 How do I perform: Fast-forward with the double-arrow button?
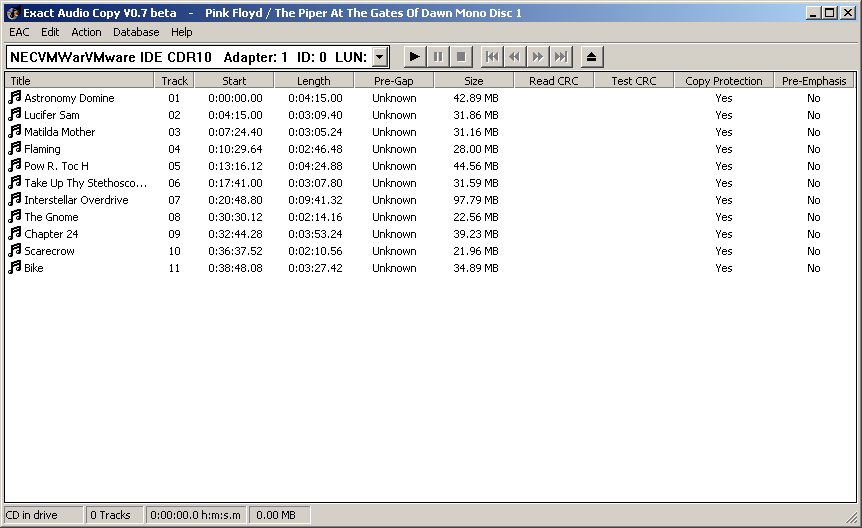(538, 57)
